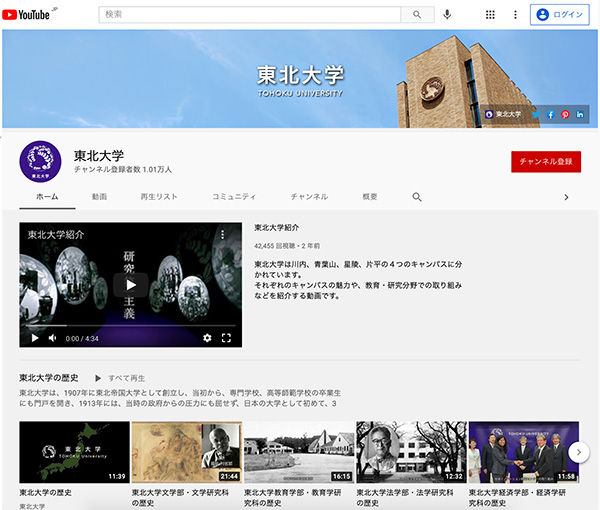Open the Facebook link on banner
The height and width of the screenshot is (510, 600).
point(551,114)
